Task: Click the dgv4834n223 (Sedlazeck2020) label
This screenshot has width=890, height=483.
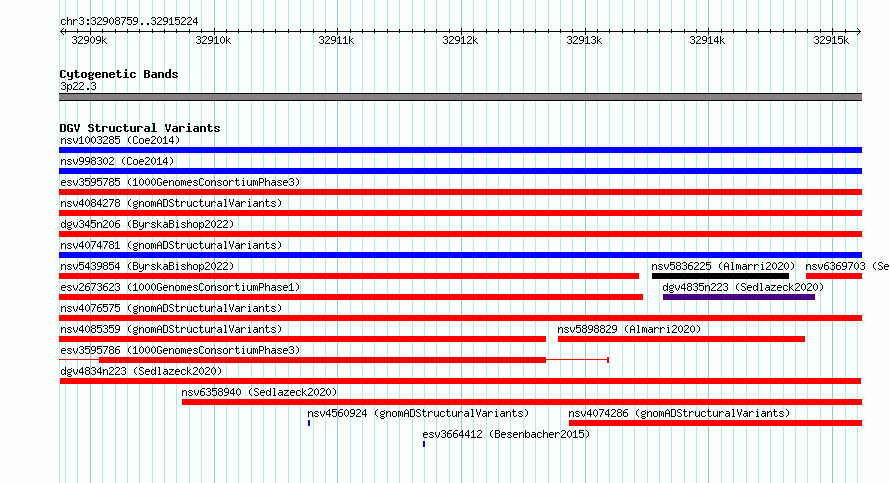Action: point(141,371)
